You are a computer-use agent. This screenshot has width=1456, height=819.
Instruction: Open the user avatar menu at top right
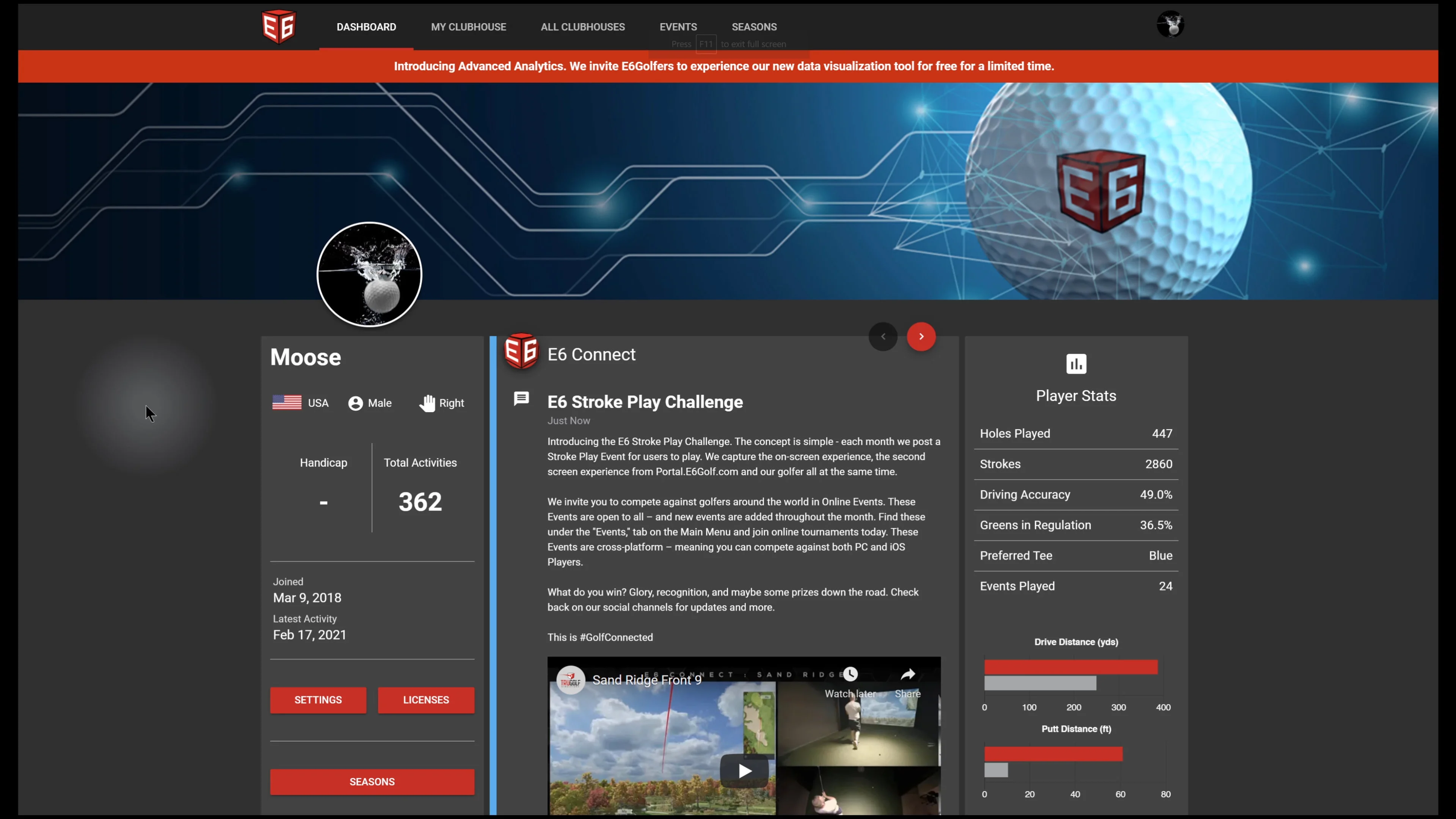pos(1170,25)
